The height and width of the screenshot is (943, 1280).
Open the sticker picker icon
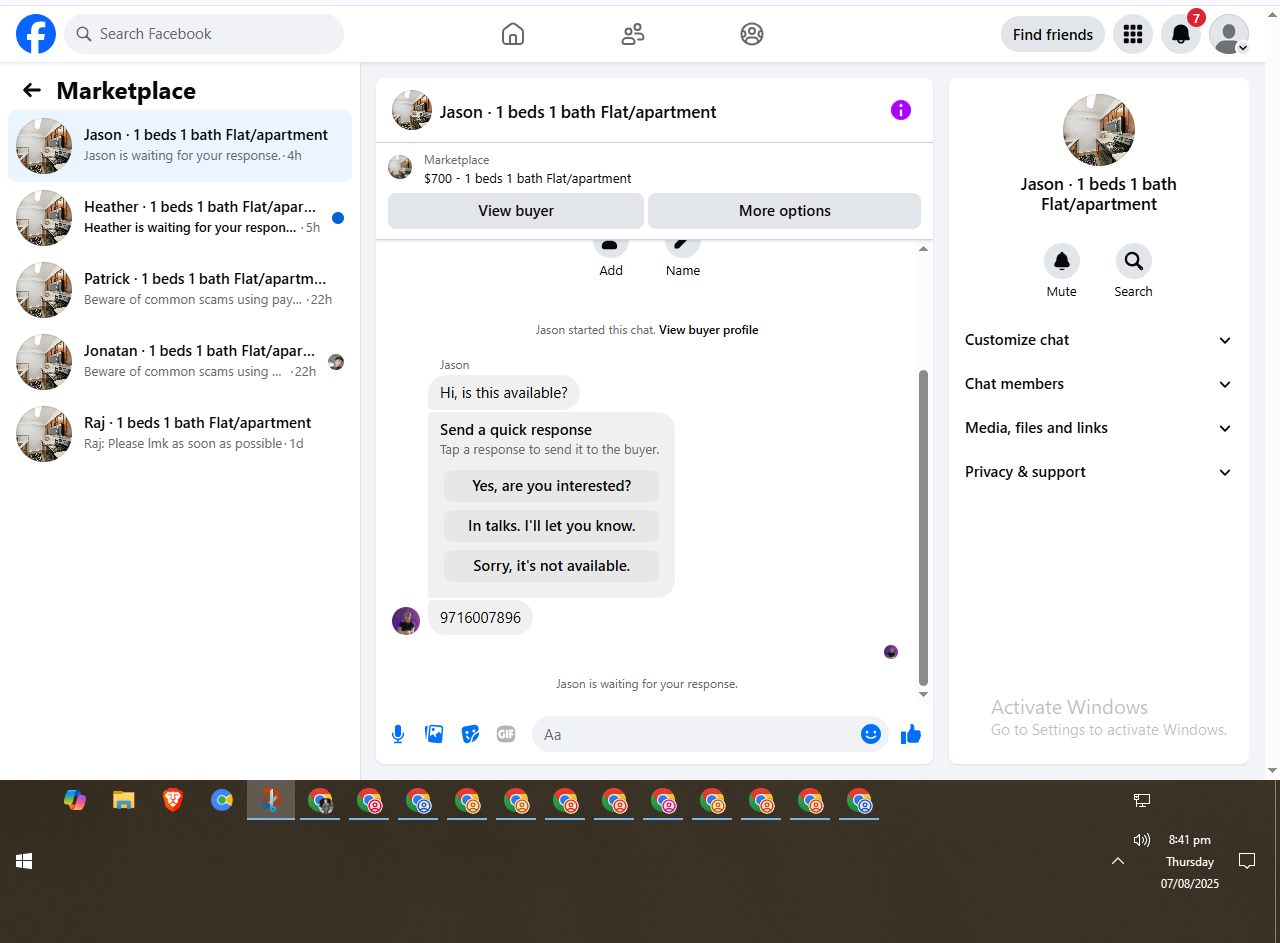tap(470, 735)
